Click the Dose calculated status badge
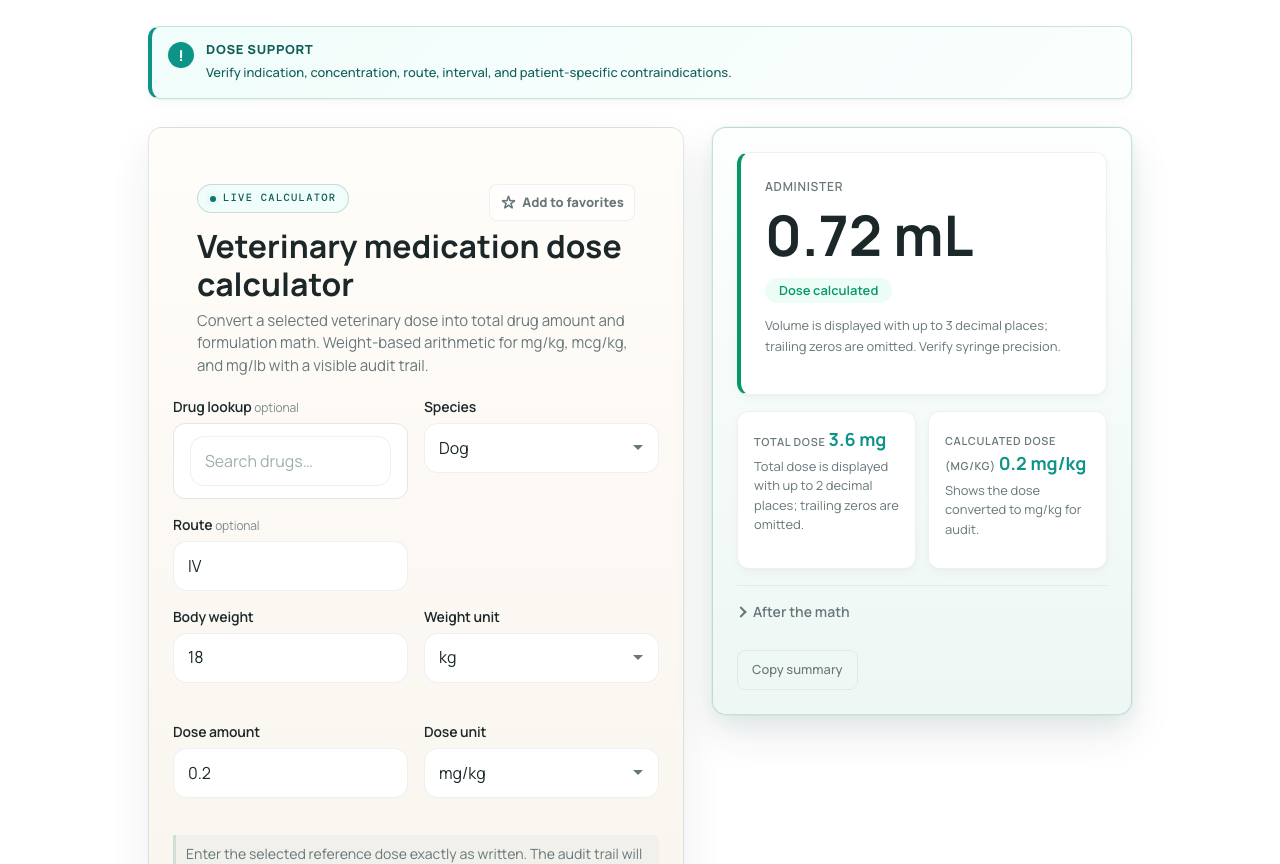The width and height of the screenshot is (1280, 864). pos(828,291)
